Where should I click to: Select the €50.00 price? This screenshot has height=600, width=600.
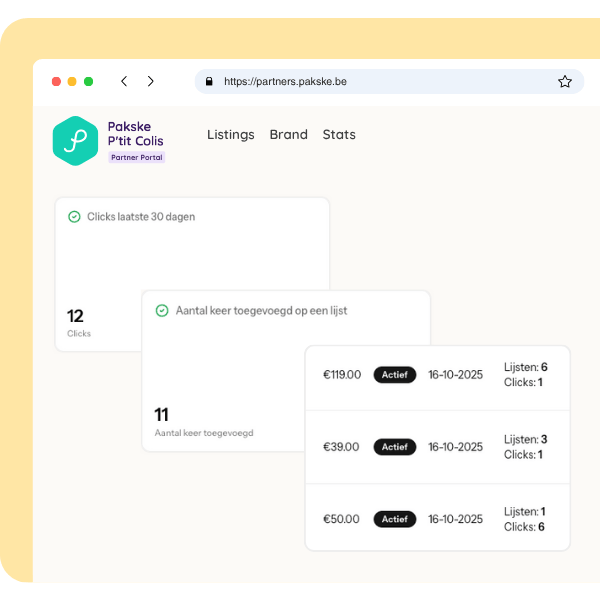pyautogui.click(x=341, y=519)
